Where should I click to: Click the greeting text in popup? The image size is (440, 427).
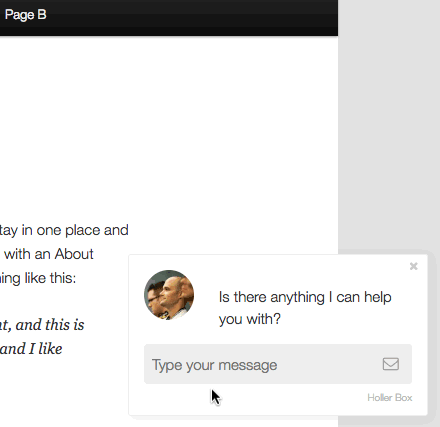305,308
